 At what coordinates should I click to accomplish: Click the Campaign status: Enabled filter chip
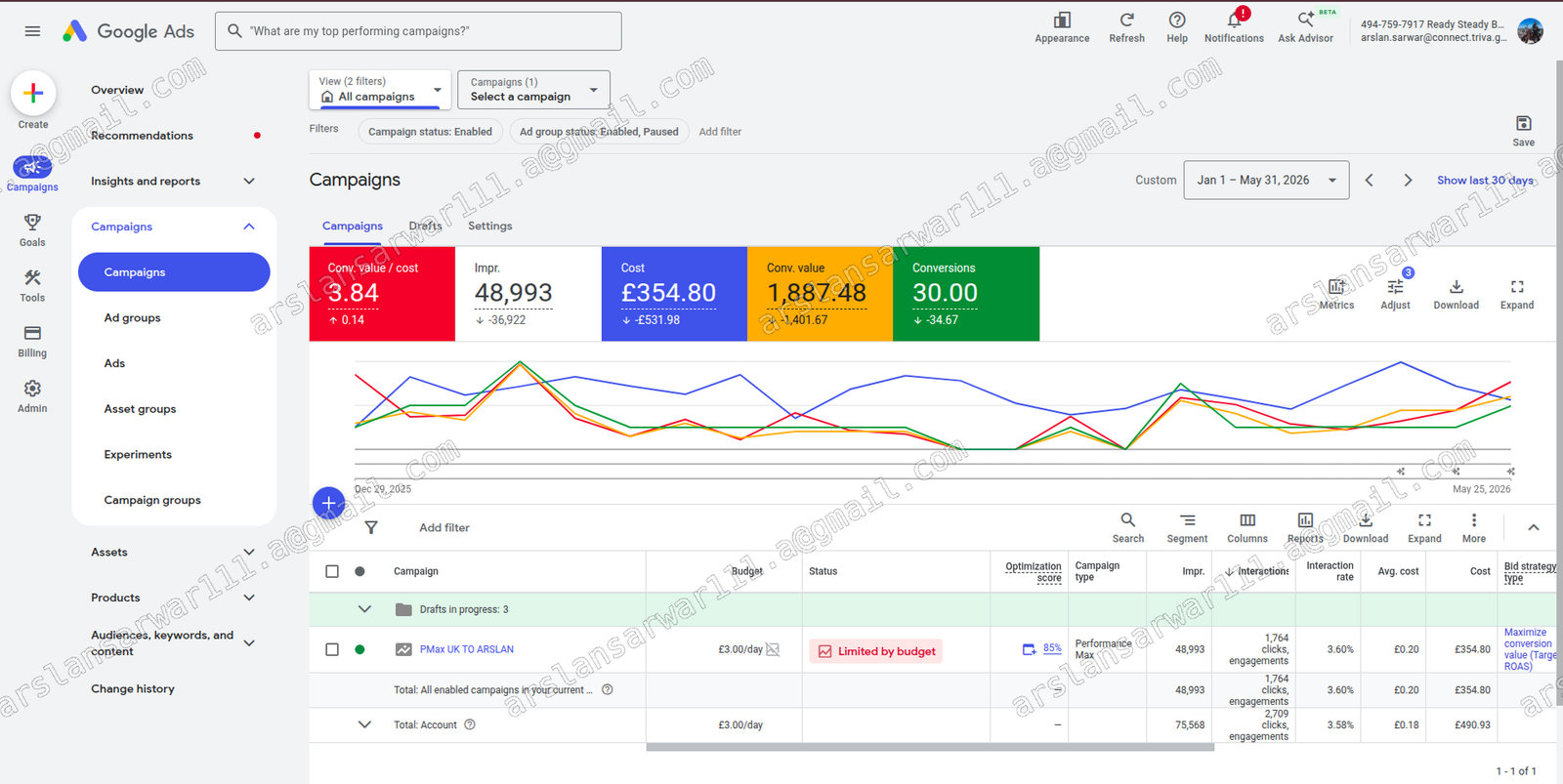(x=430, y=132)
